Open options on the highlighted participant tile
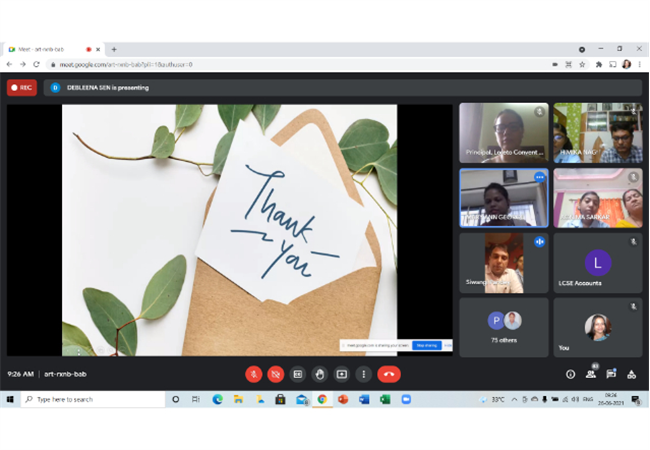This screenshot has width=650, height=450. click(539, 177)
